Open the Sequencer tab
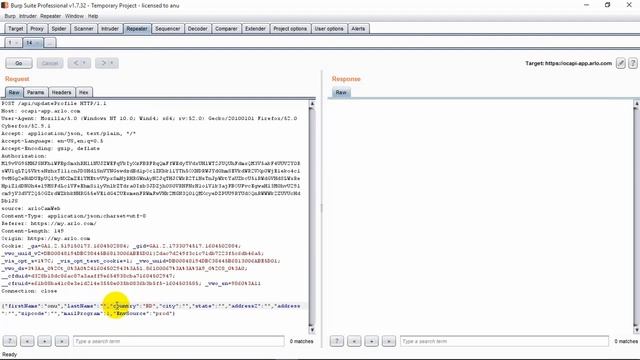Viewport: 640px width, 360px height. (167, 29)
